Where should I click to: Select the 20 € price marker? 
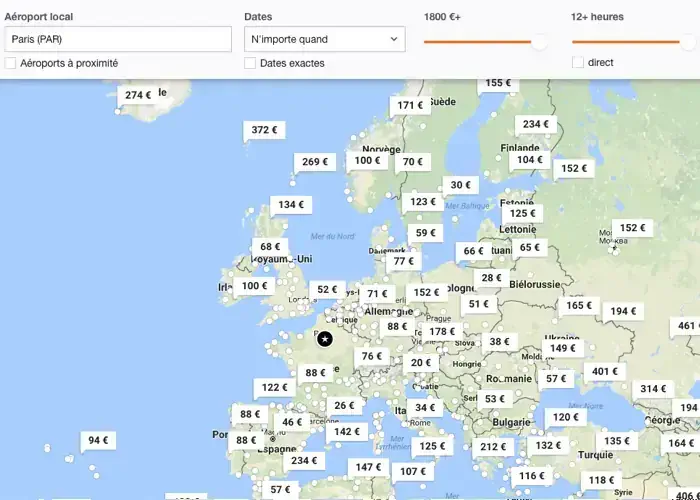pos(421,363)
